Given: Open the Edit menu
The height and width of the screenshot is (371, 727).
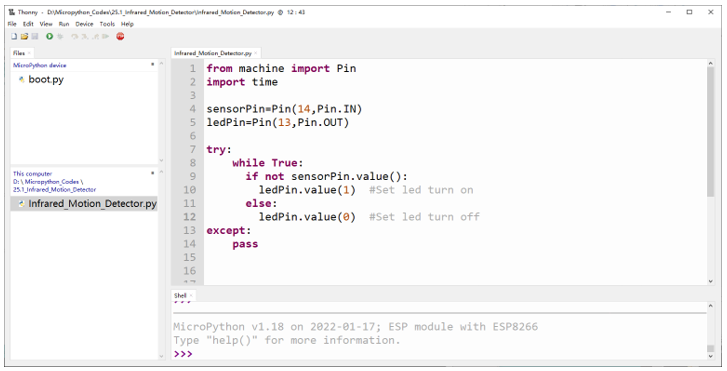Looking at the screenshot, I should coord(28,24).
